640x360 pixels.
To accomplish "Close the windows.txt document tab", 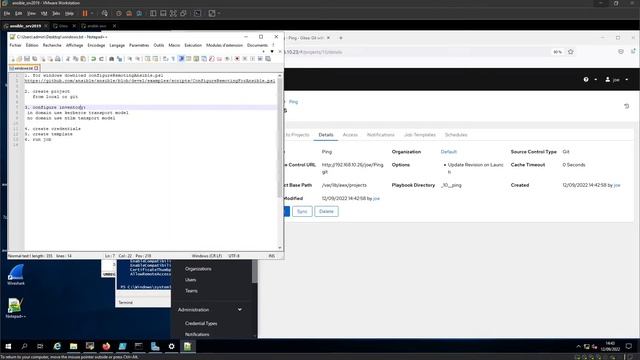I will [x=36, y=68].
